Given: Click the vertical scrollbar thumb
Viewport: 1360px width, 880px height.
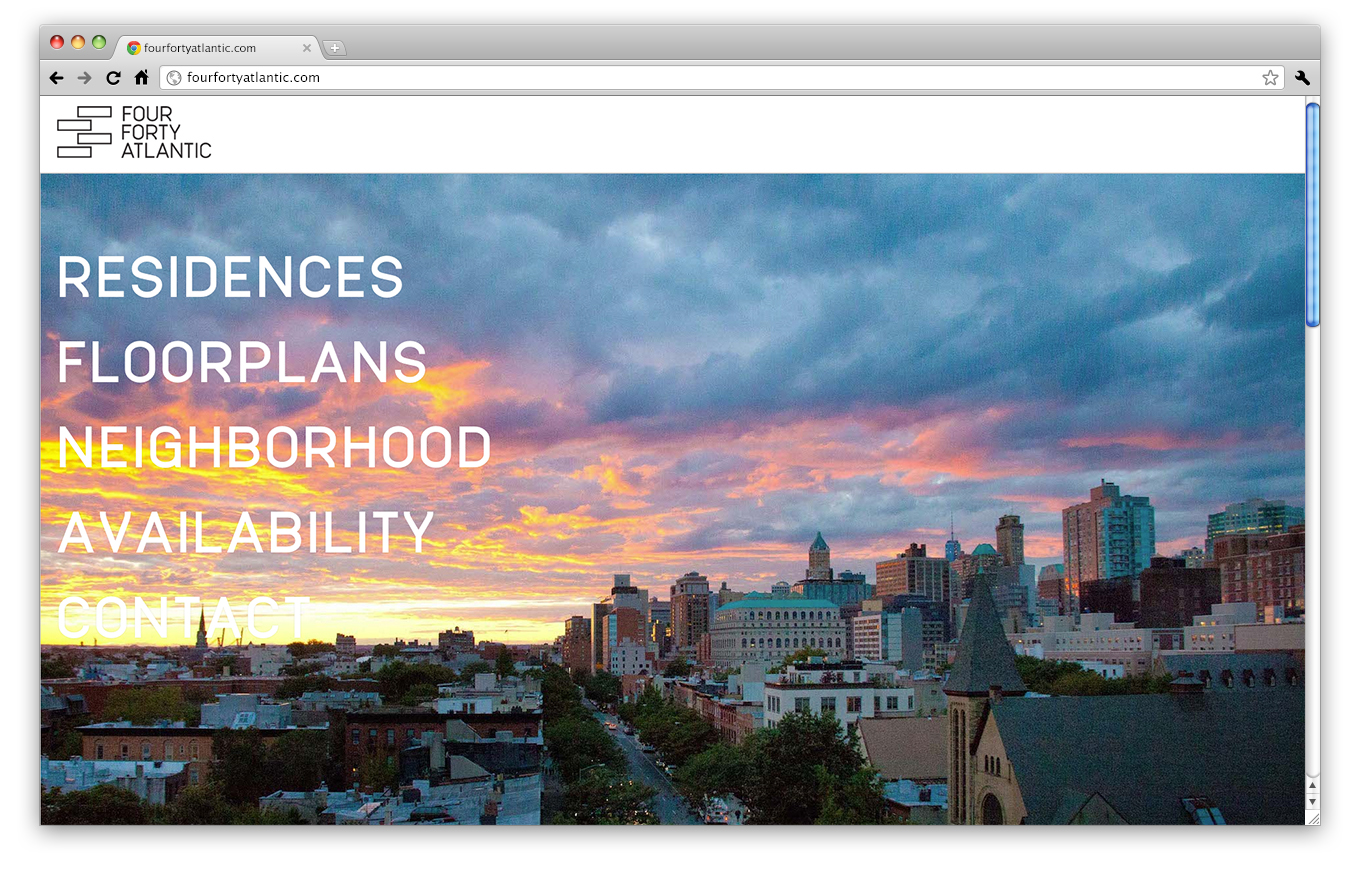Looking at the screenshot, I should pyautogui.click(x=1313, y=214).
